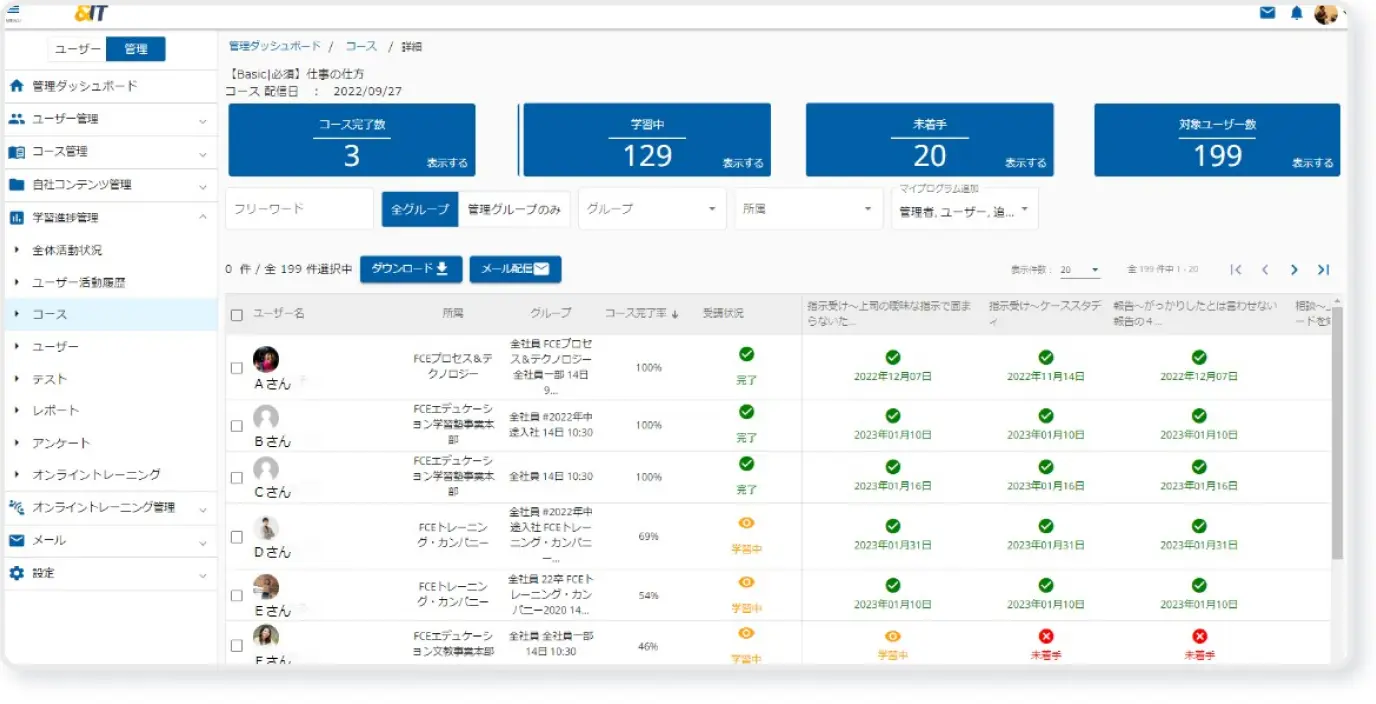
Task: Click Eさん's profile avatar
Action: coord(266,587)
